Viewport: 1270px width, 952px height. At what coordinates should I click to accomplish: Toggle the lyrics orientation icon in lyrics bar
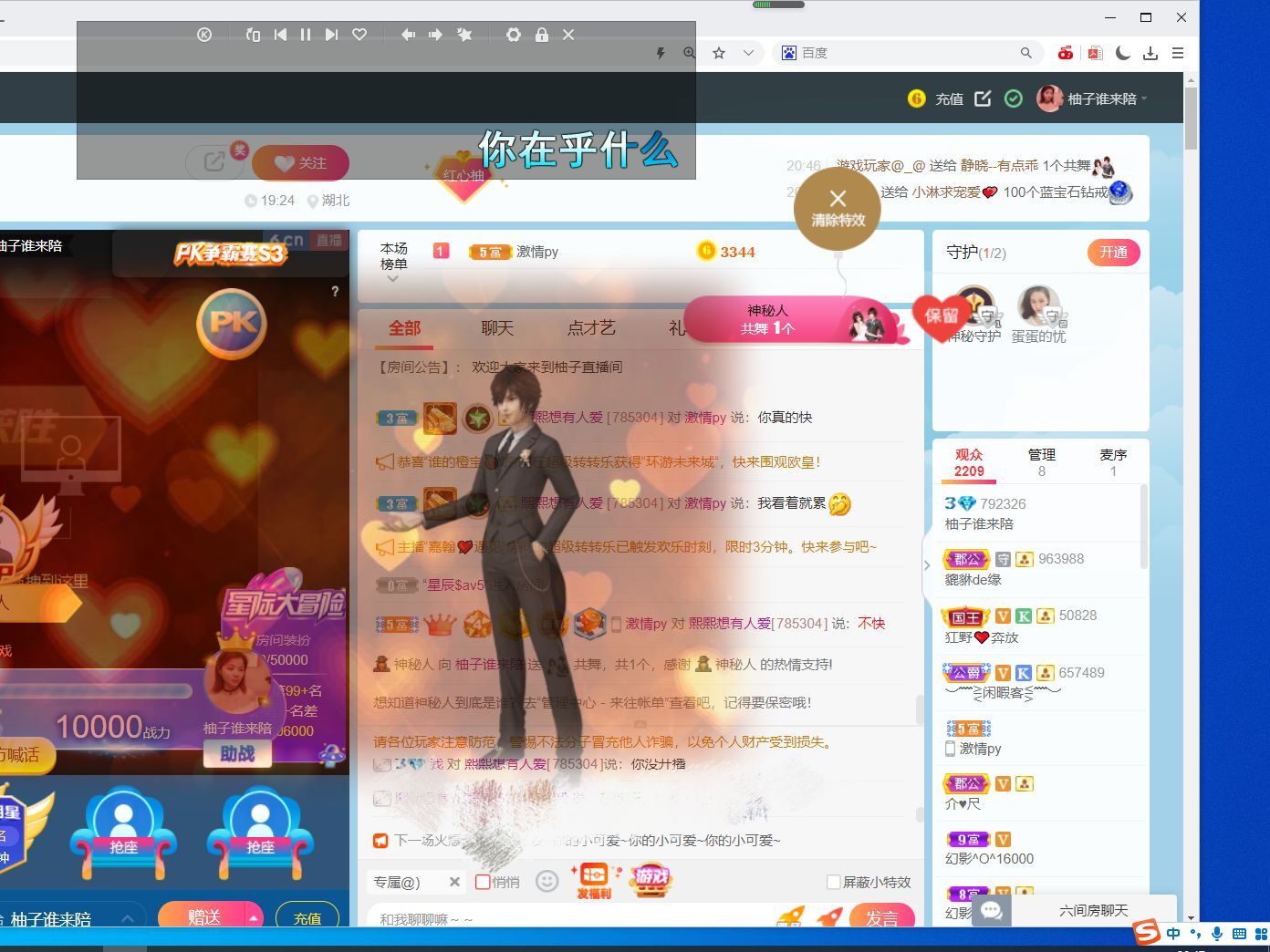pyautogui.click(x=253, y=35)
